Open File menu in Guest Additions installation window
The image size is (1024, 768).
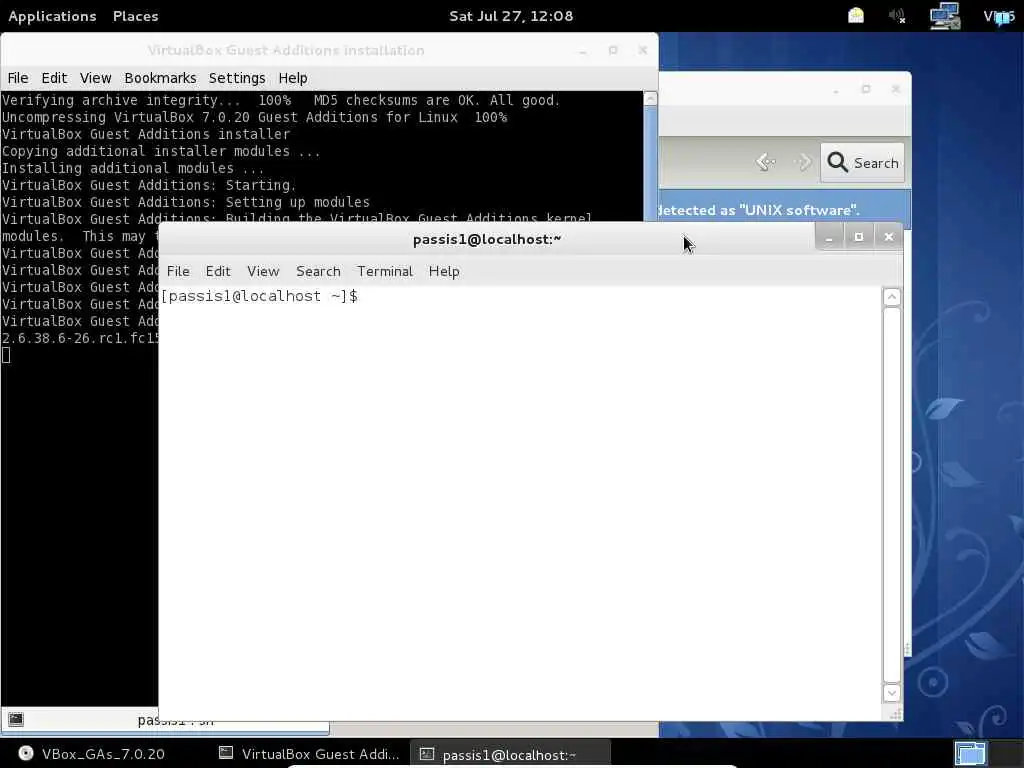(x=18, y=78)
